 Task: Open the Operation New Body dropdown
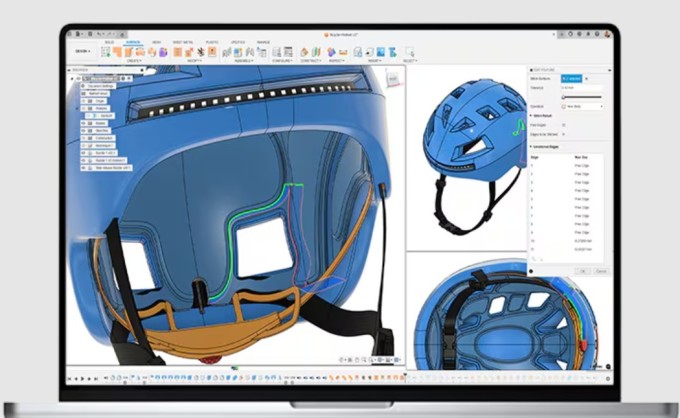pyautogui.click(x=582, y=106)
